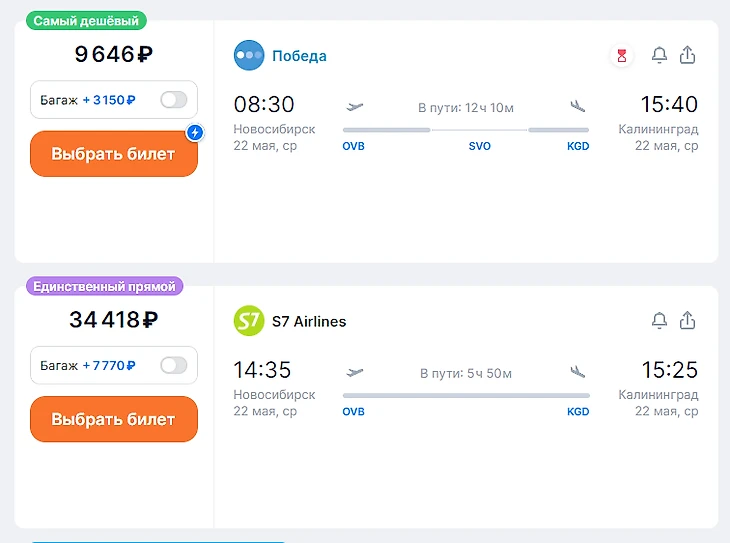The image size is (730, 543).
Task: Click the KGD code on S7 flight
Action: point(578,411)
